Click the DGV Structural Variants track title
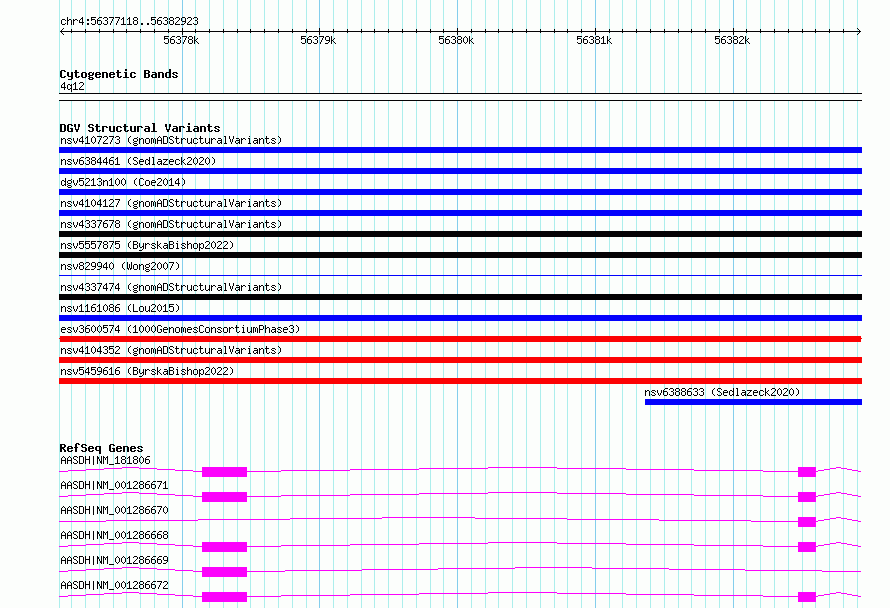 pos(140,128)
